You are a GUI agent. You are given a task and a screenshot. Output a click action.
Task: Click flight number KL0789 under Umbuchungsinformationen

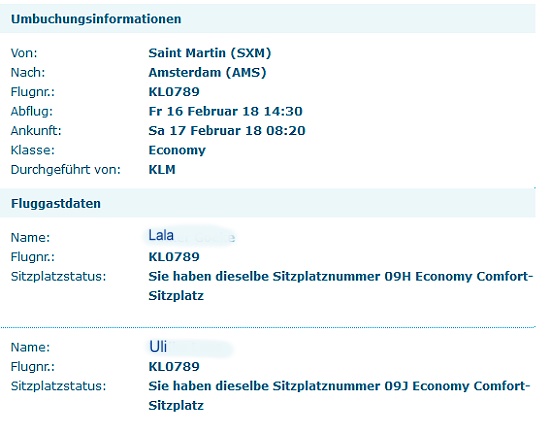[174, 92]
